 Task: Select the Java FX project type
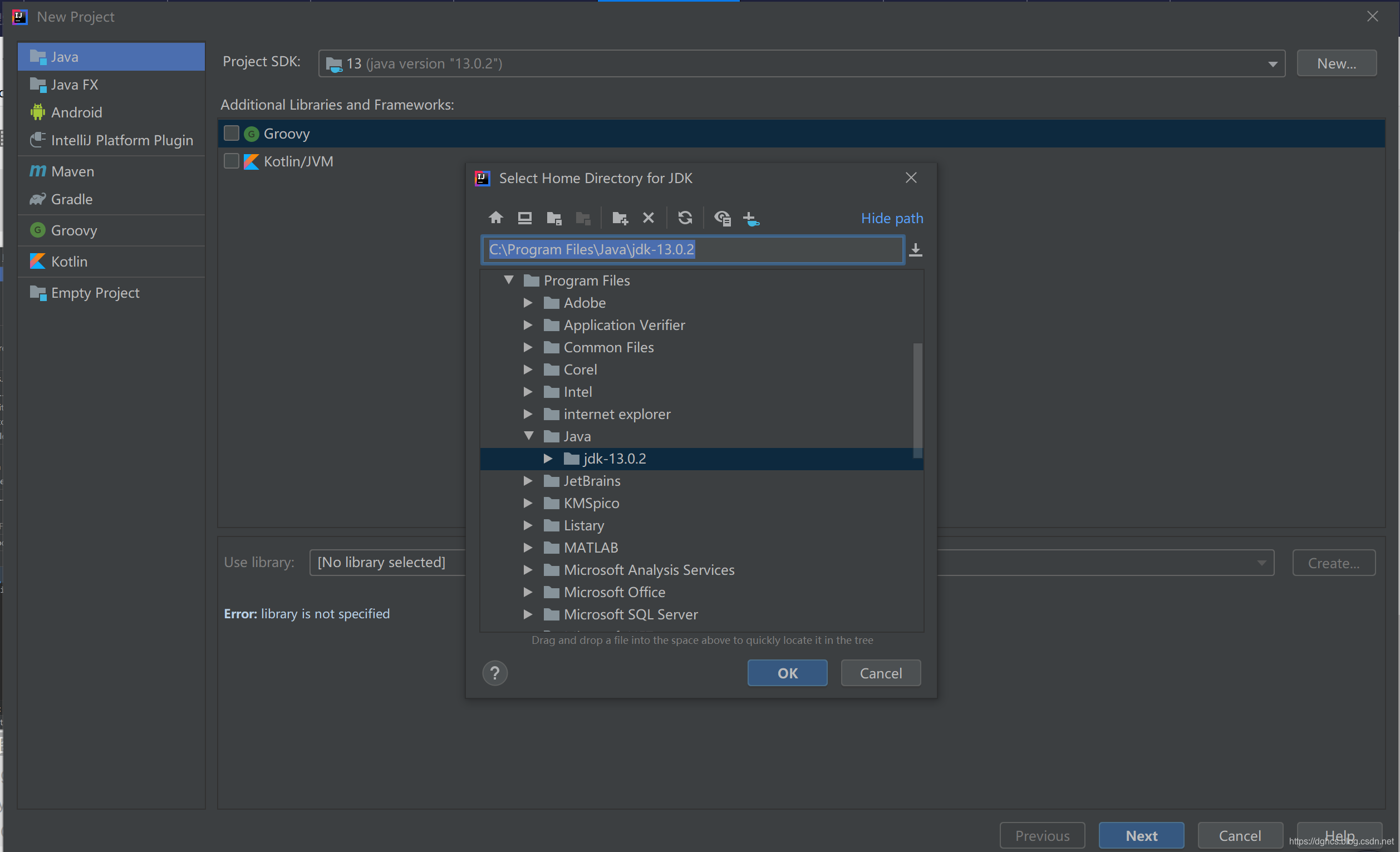74,84
